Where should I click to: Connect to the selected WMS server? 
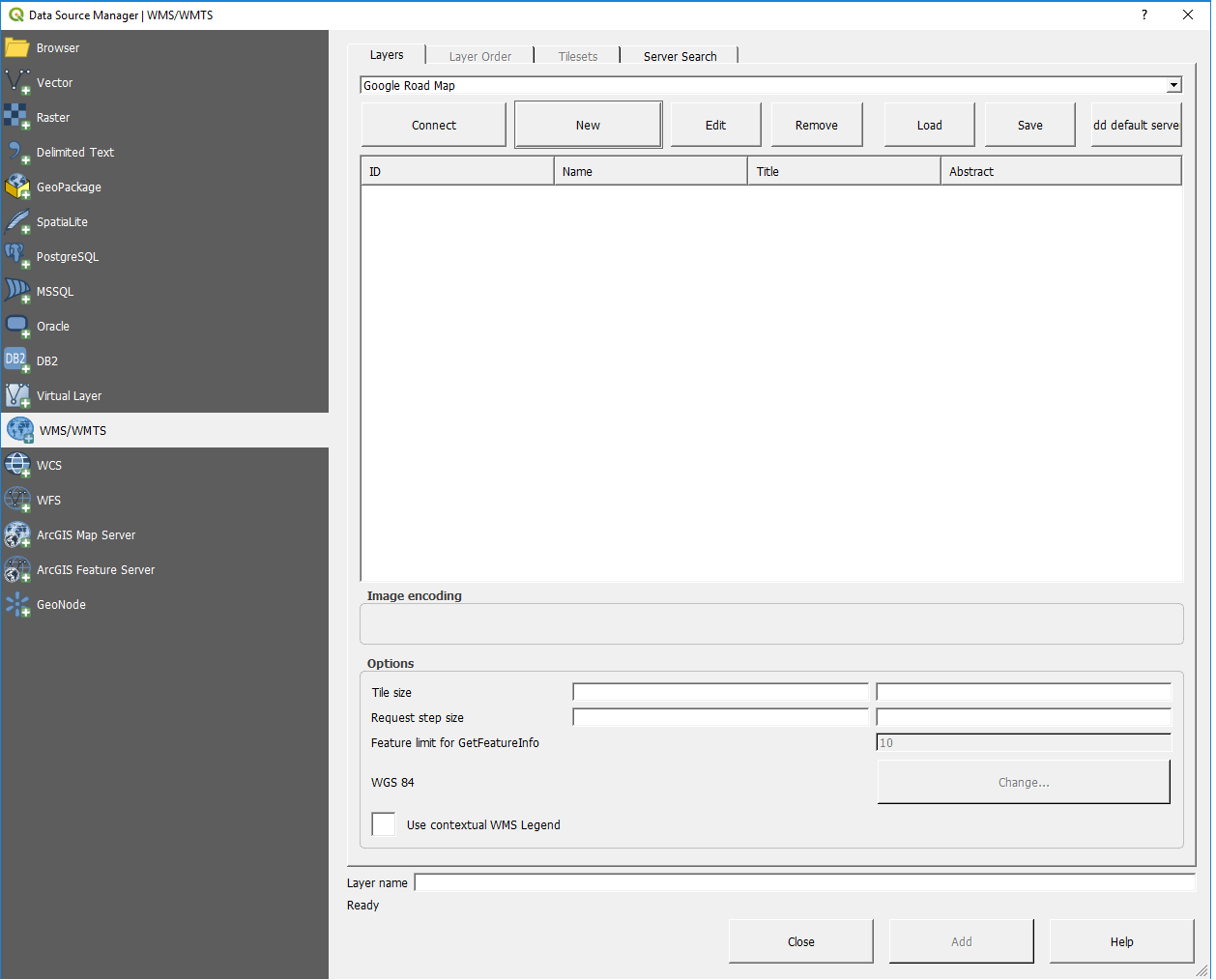433,125
